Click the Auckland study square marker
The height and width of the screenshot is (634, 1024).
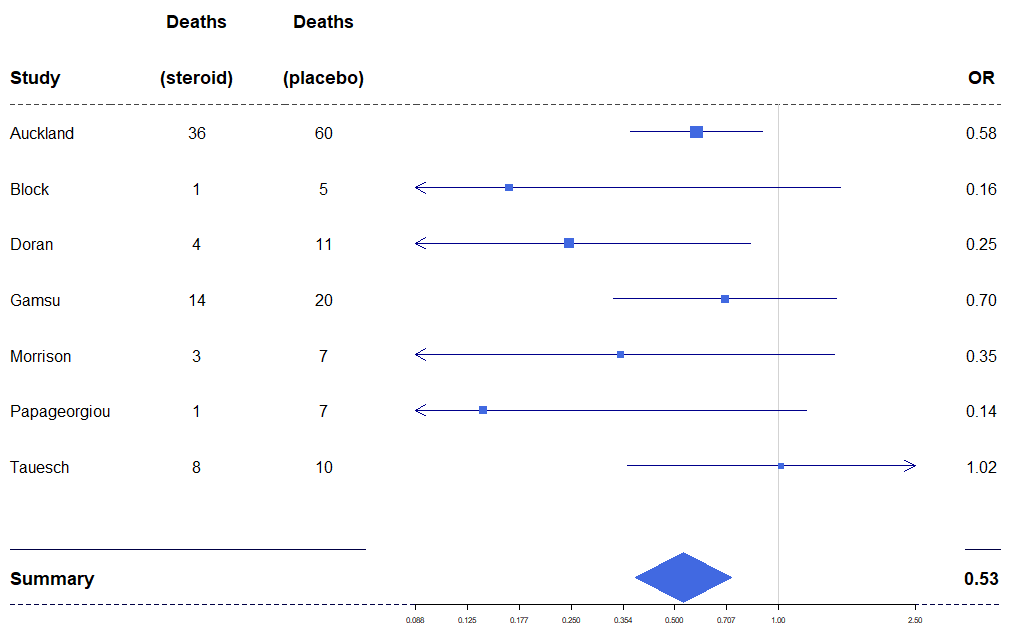coord(696,132)
